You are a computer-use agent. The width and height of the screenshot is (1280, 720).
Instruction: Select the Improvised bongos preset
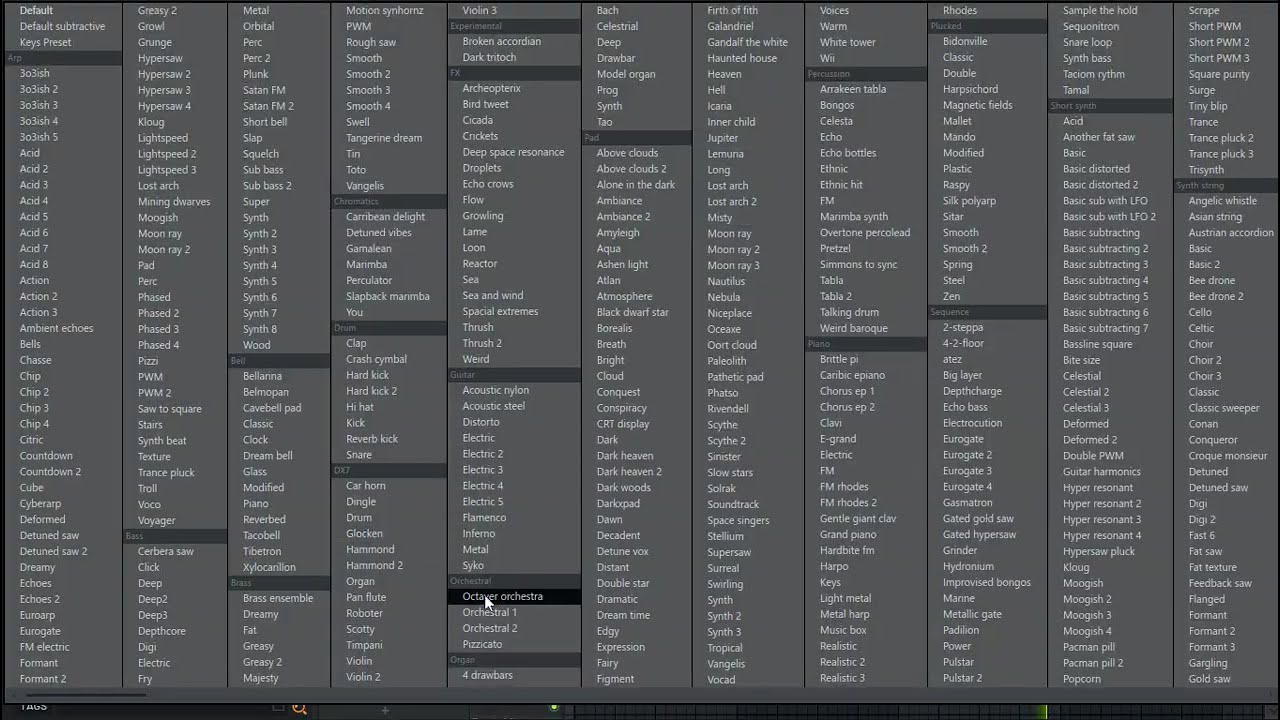tap(987, 583)
